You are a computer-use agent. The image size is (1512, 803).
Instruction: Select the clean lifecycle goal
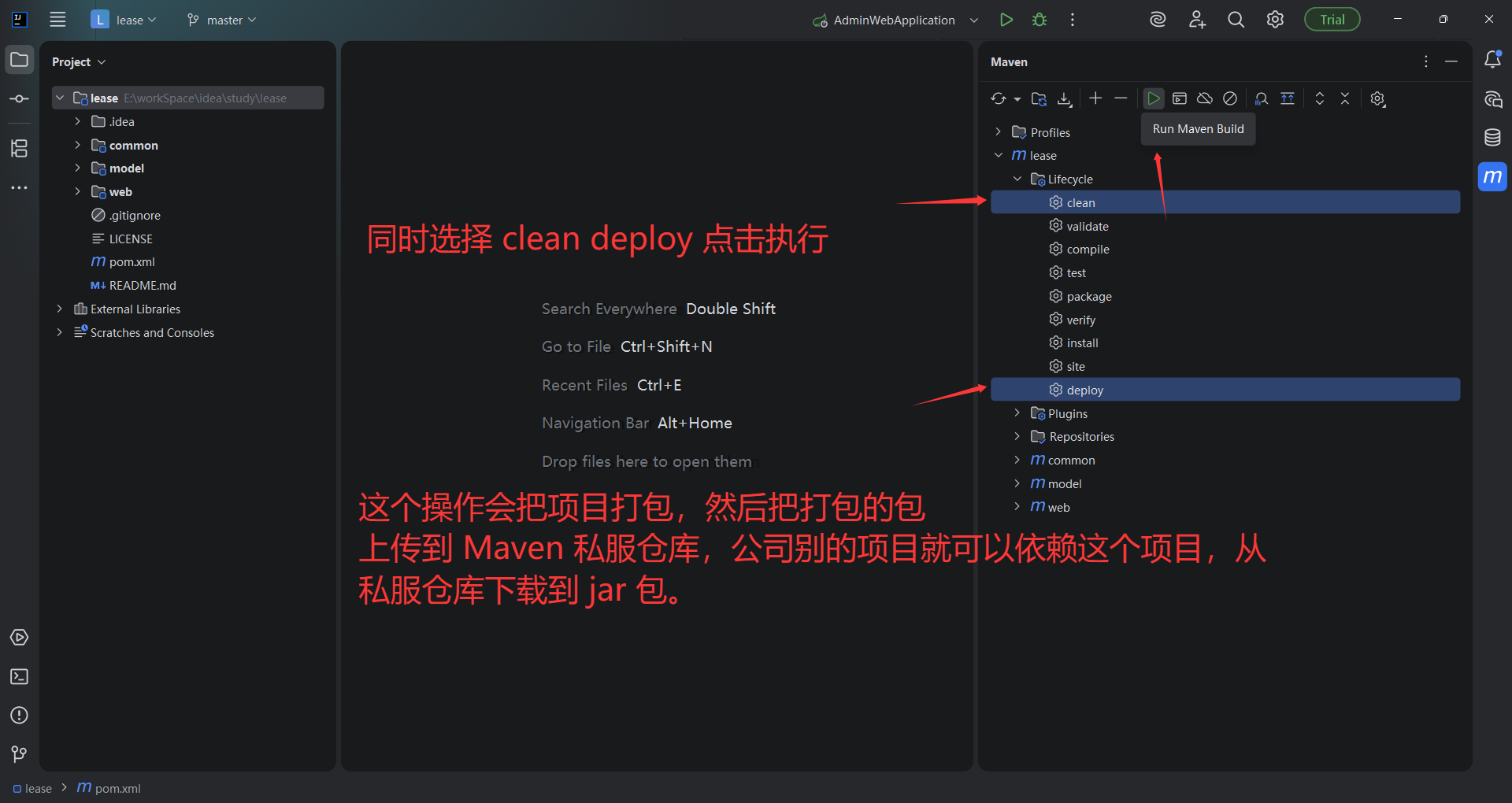[x=1225, y=202]
